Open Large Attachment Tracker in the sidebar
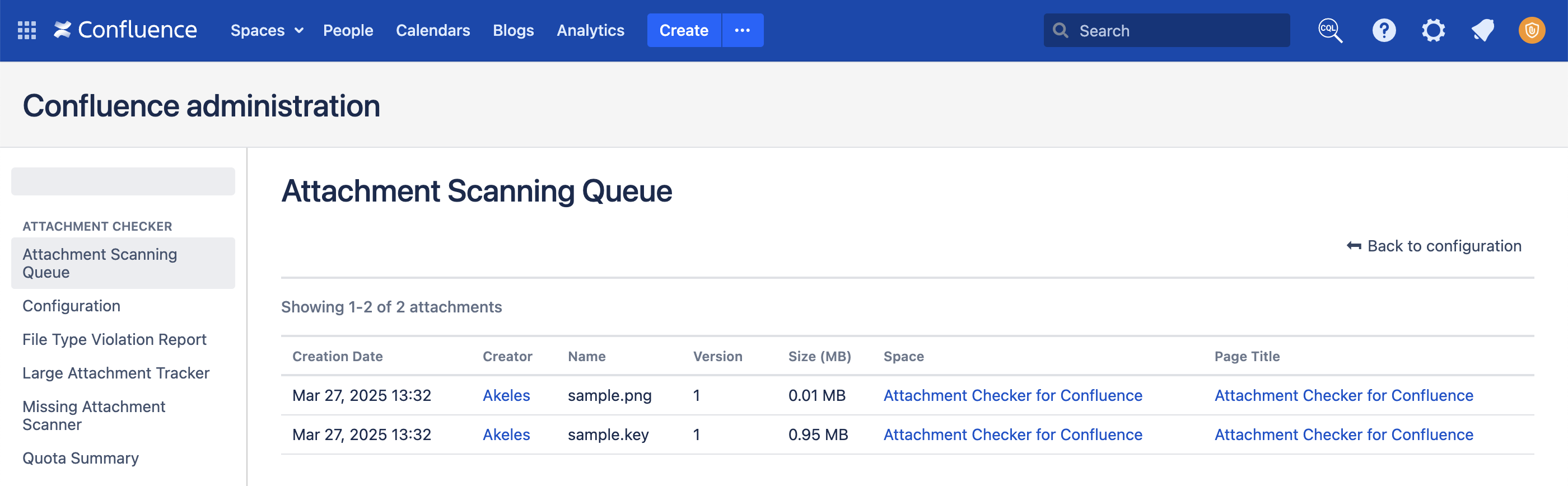The width and height of the screenshot is (1568, 486). click(116, 373)
